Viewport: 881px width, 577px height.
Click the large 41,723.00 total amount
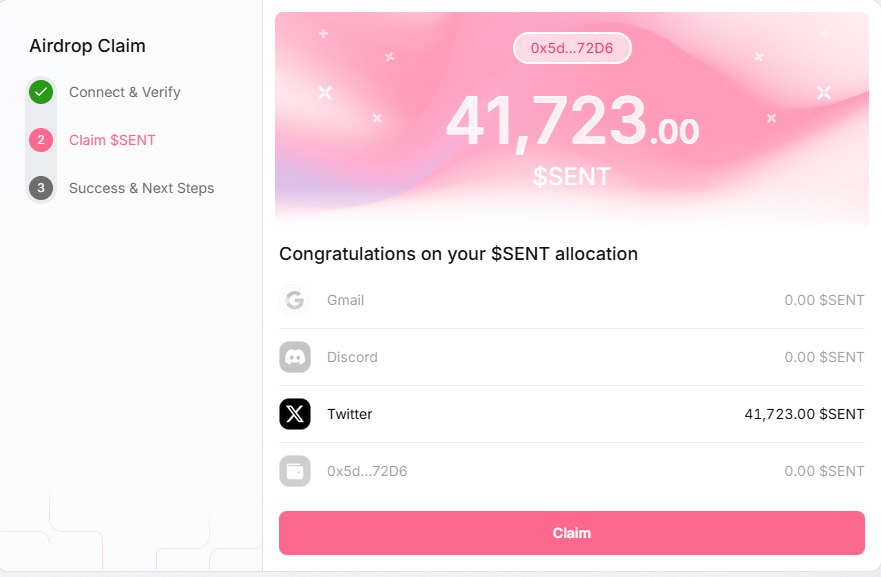point(571,122)
